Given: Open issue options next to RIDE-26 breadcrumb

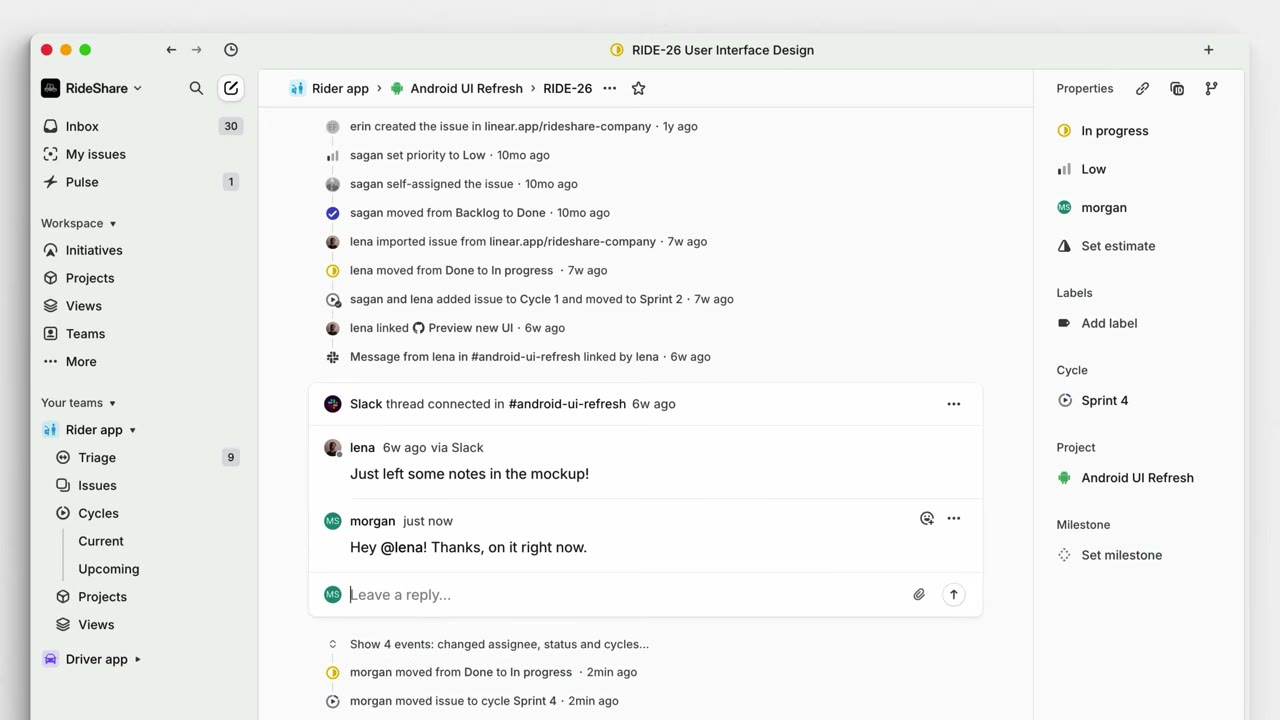Looking at the screenshot, I should 609,88.
